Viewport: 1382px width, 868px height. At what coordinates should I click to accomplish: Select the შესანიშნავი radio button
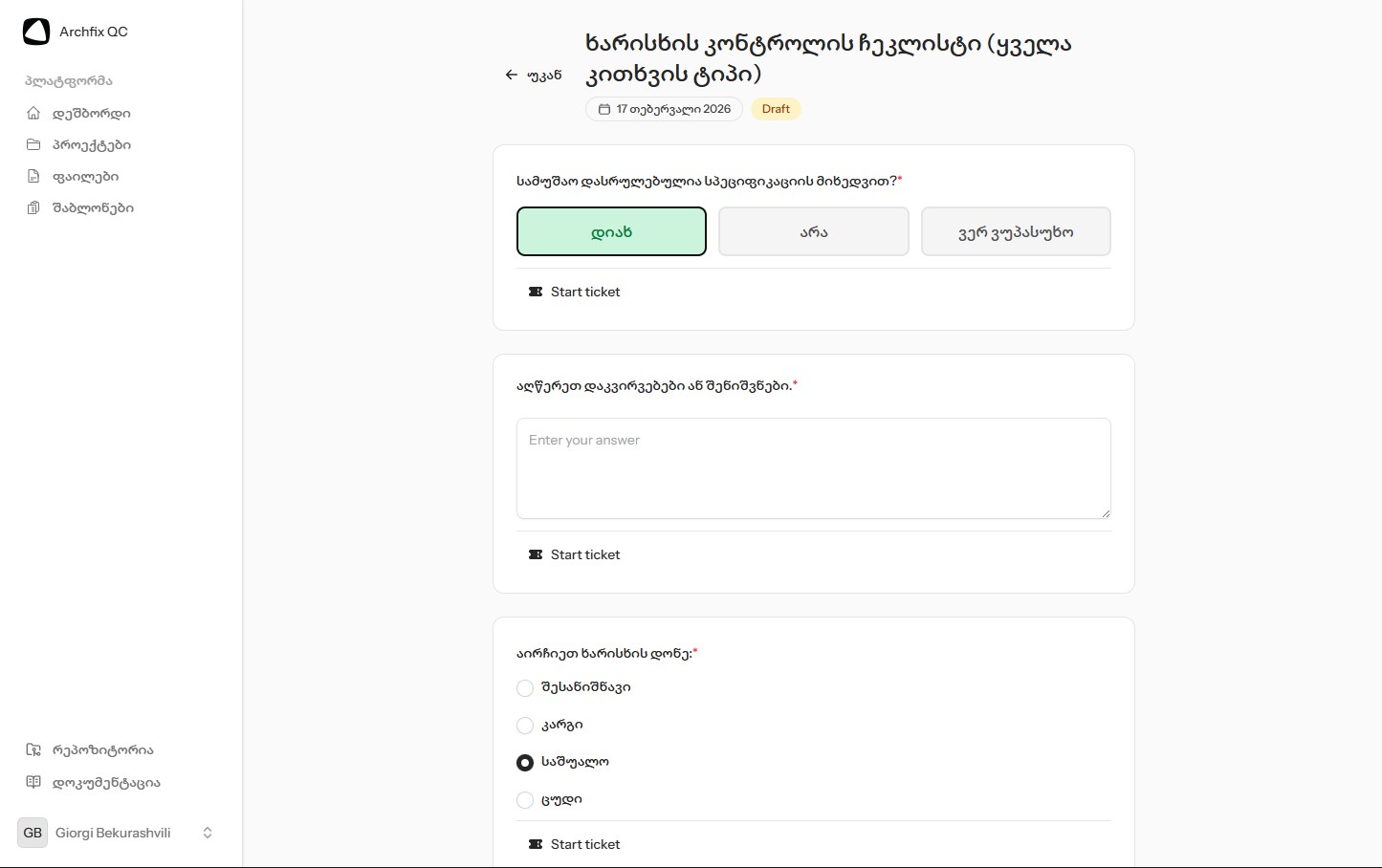525,687
